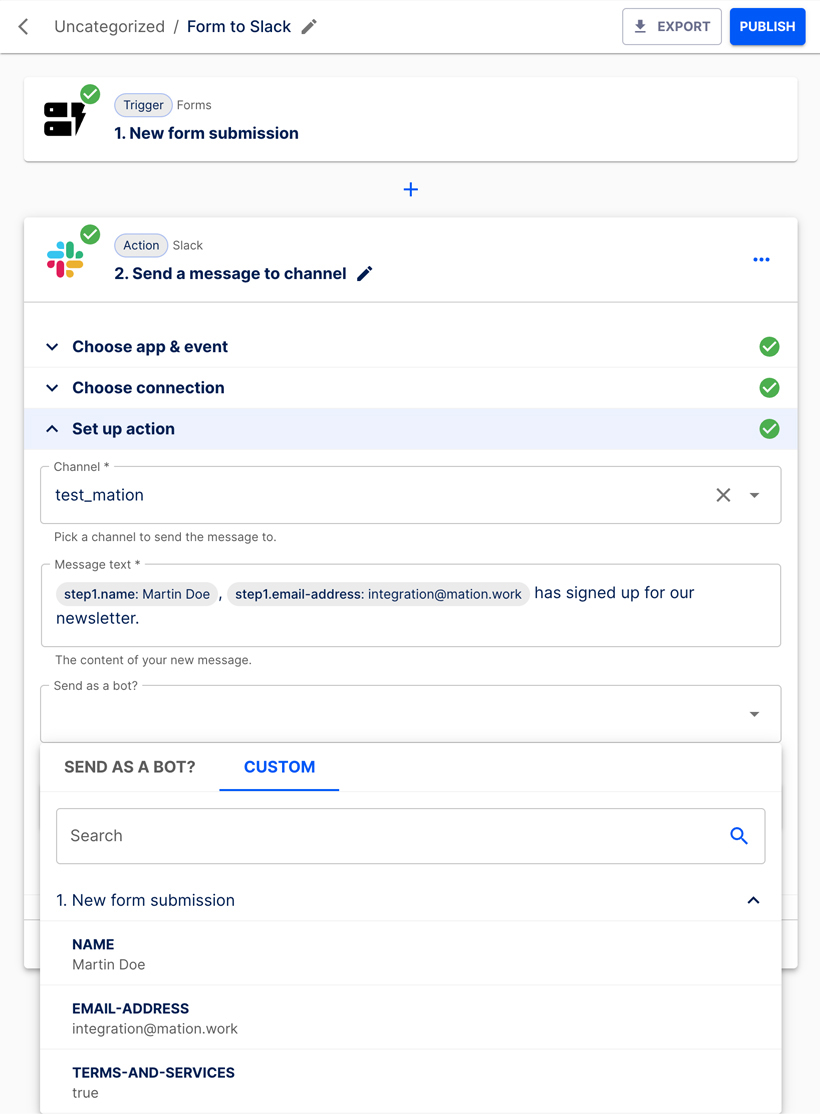Switch to the SEND AS A BOT? tab

tap(129, 767)
